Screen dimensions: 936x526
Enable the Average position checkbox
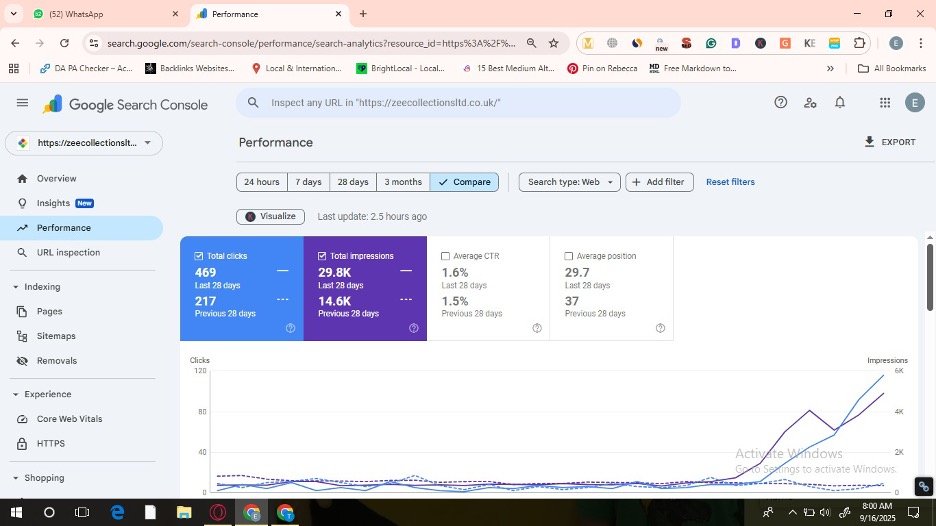click(569, 256)
